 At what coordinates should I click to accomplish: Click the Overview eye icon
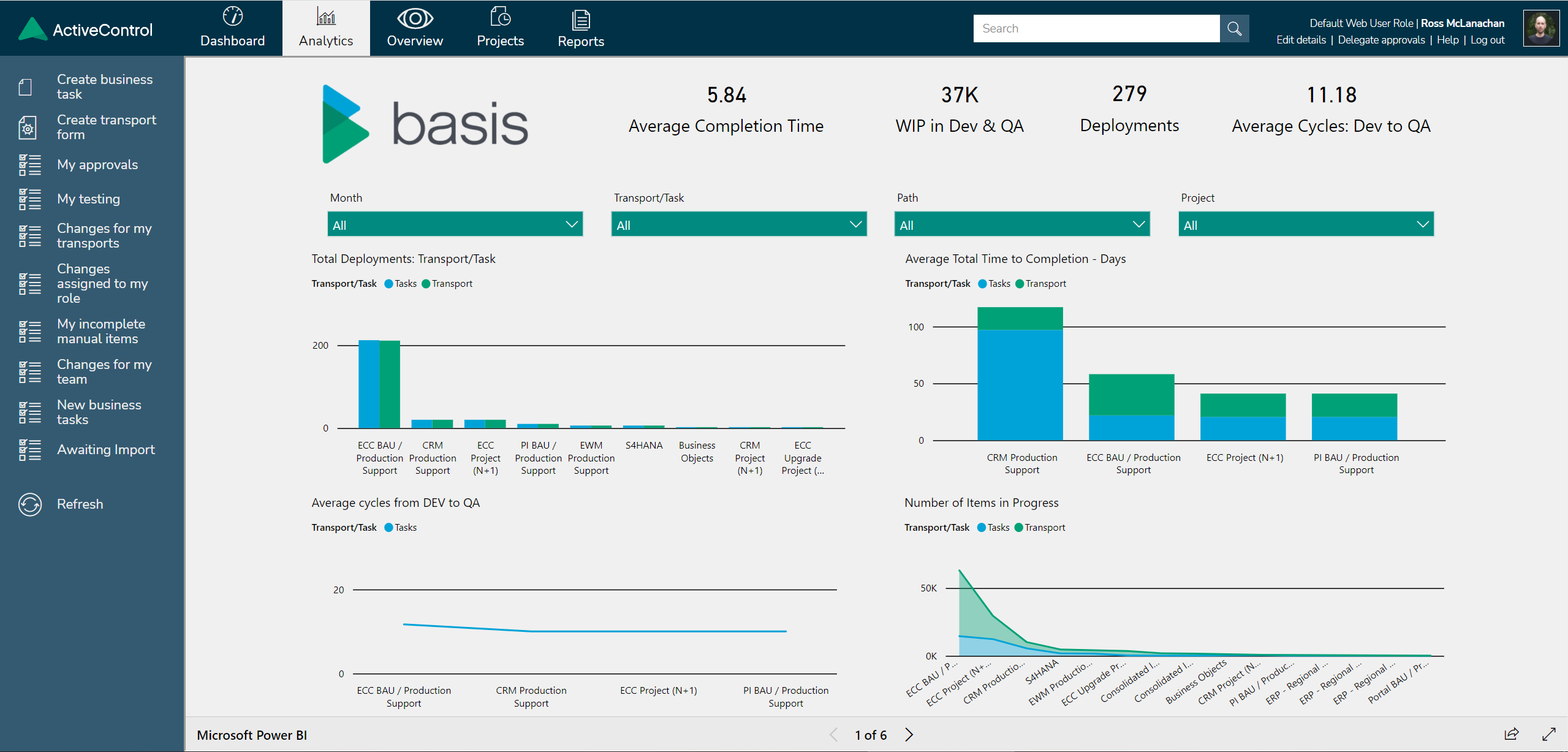pyautogui.click(x=415, y=19)
